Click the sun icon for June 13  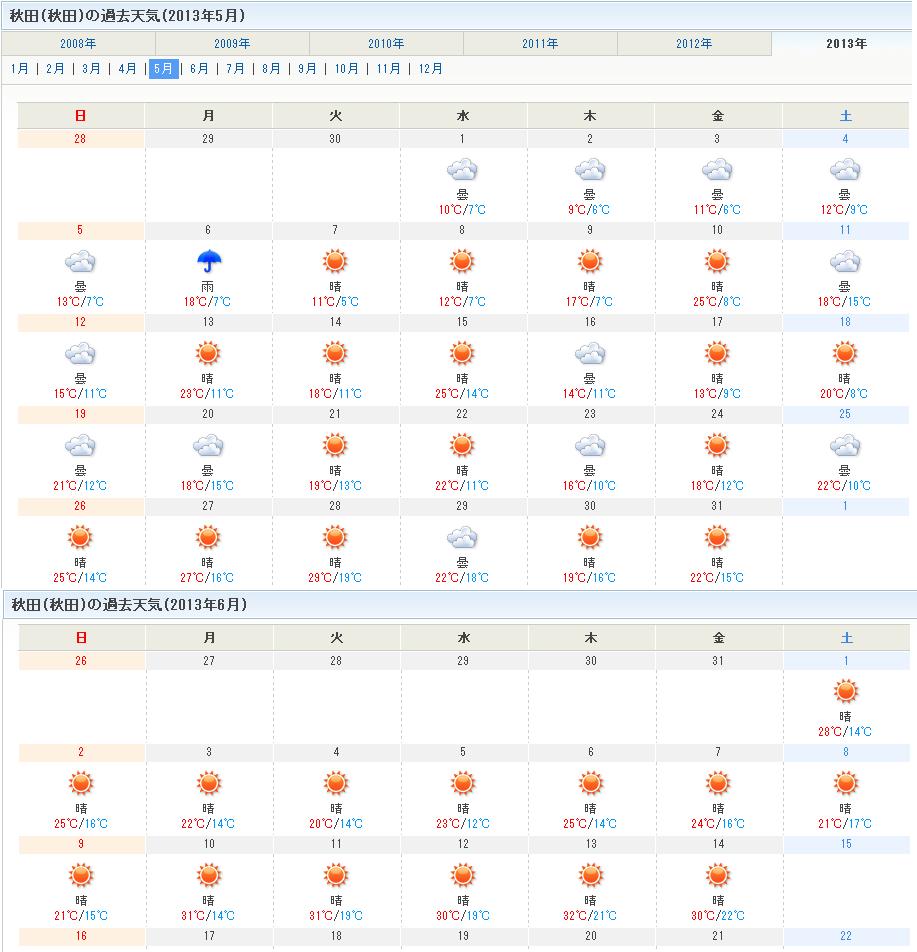(591, 876)
